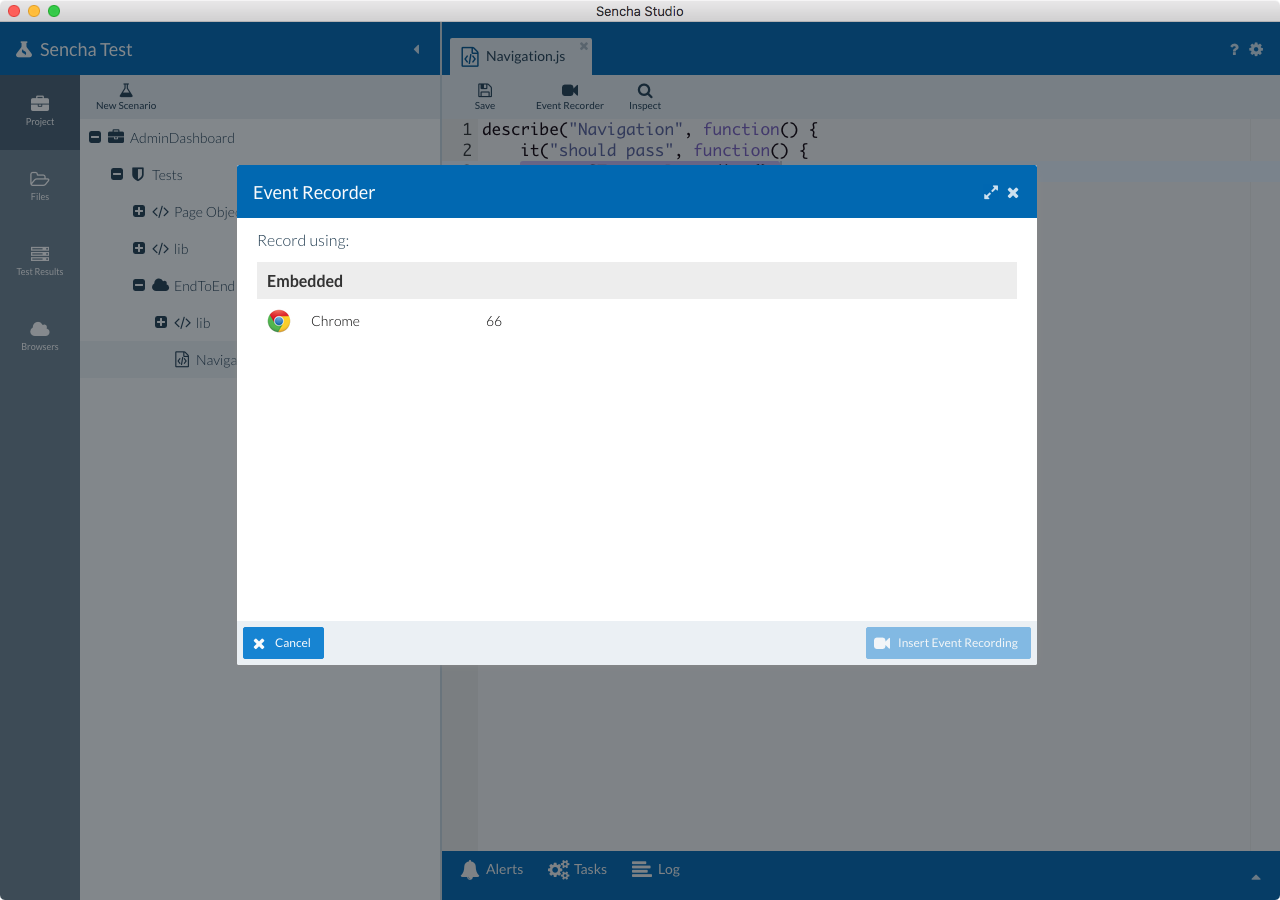Expand the bottom panel with the arrow
This screenshot has height=900, width=1280.
tap(1256, 877)
